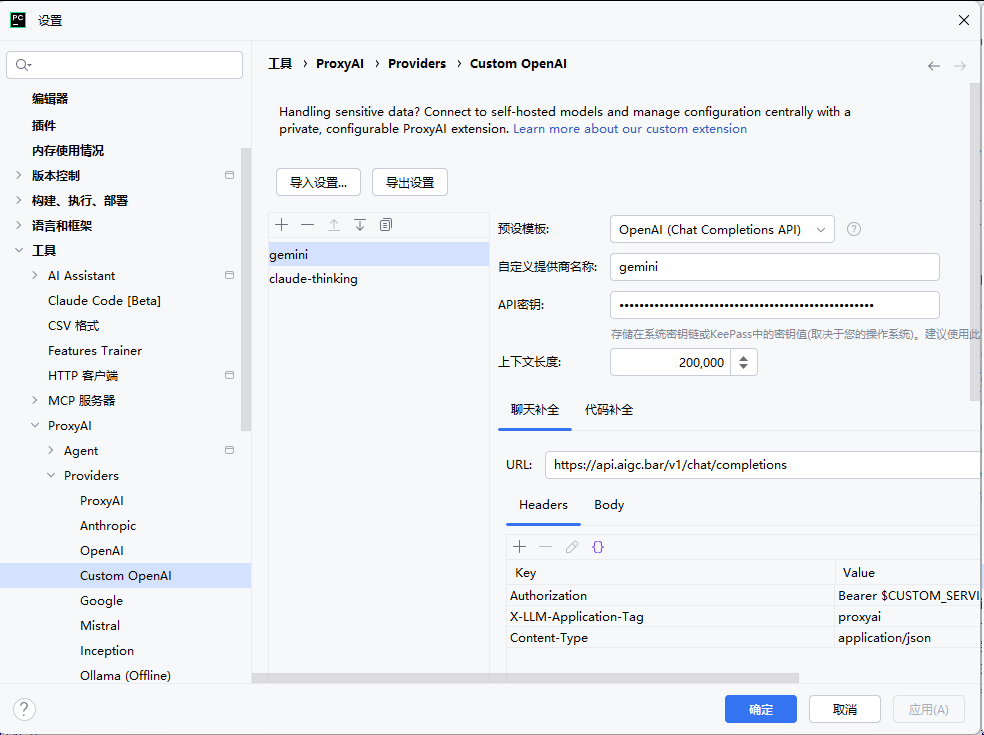984x735 pixels.
Task: Click the horizontal scrollbar at panel bottom
Action: pos(525,678)
